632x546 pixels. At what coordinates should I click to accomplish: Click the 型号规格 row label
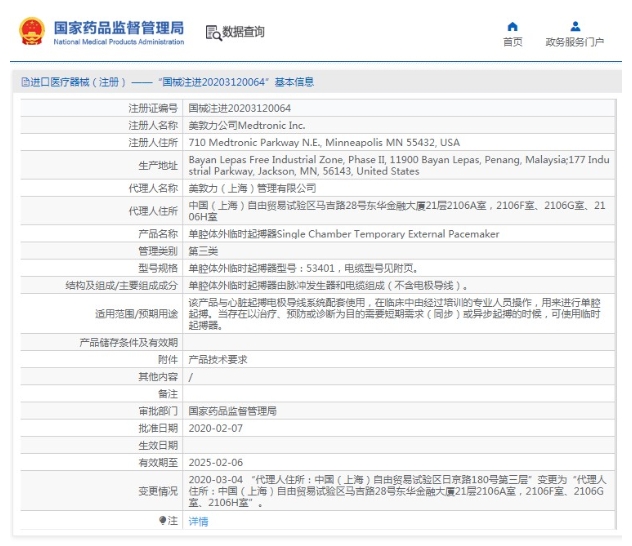[158, 268]
